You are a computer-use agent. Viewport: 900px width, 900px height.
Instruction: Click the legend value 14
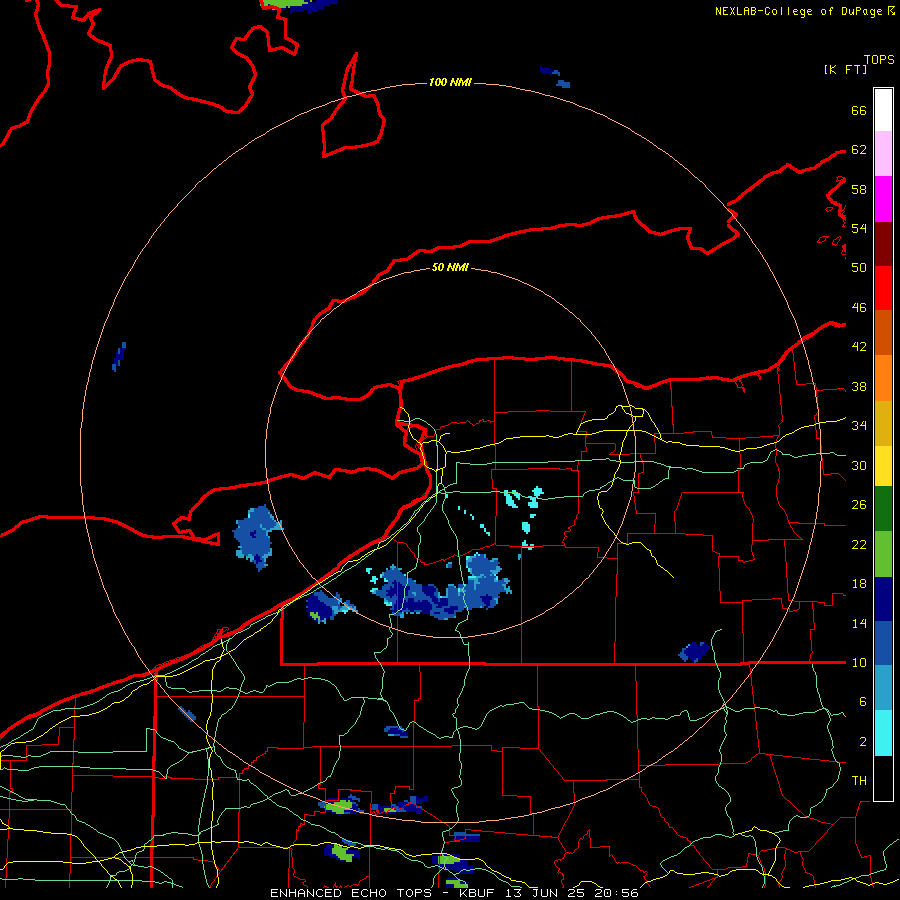[x=859, y=623]
